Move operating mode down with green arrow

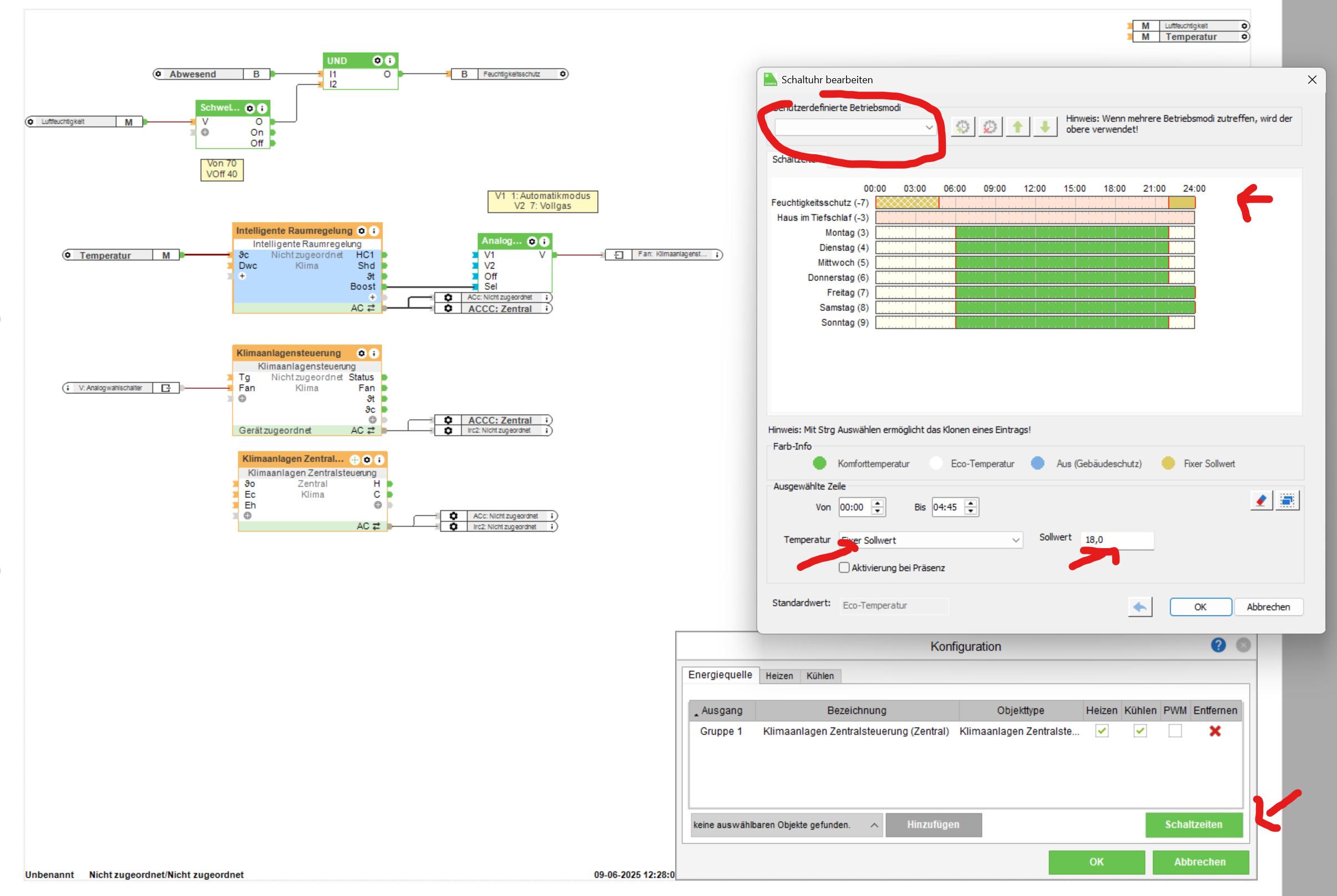coord(1045,127)
